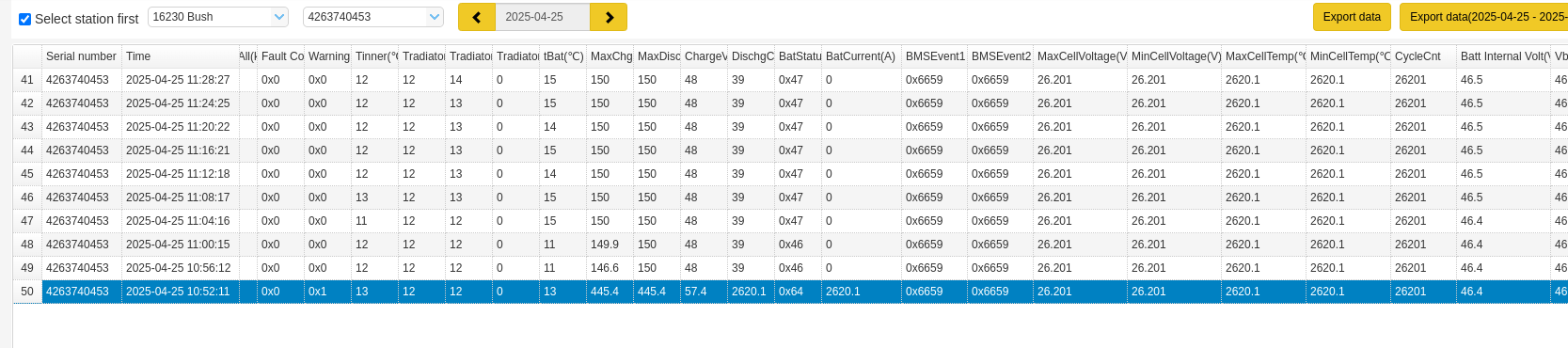Click BatStatus 0x46 in row 48

(799, 245)
